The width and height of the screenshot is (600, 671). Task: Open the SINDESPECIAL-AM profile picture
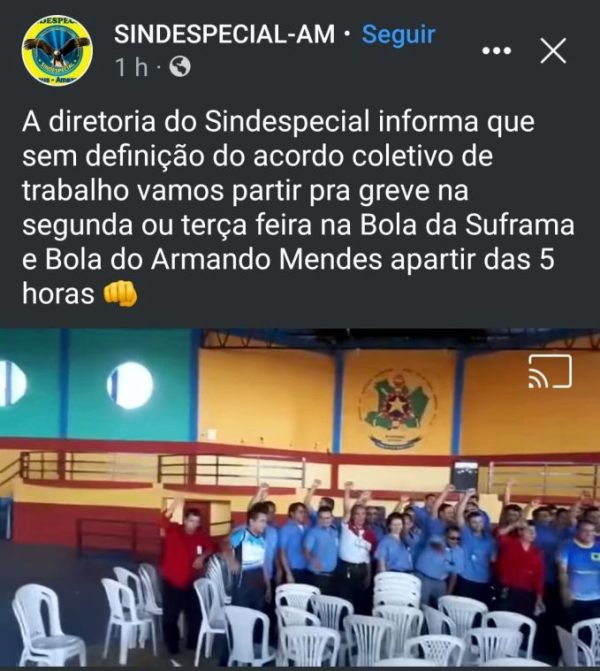coord(57,51)
